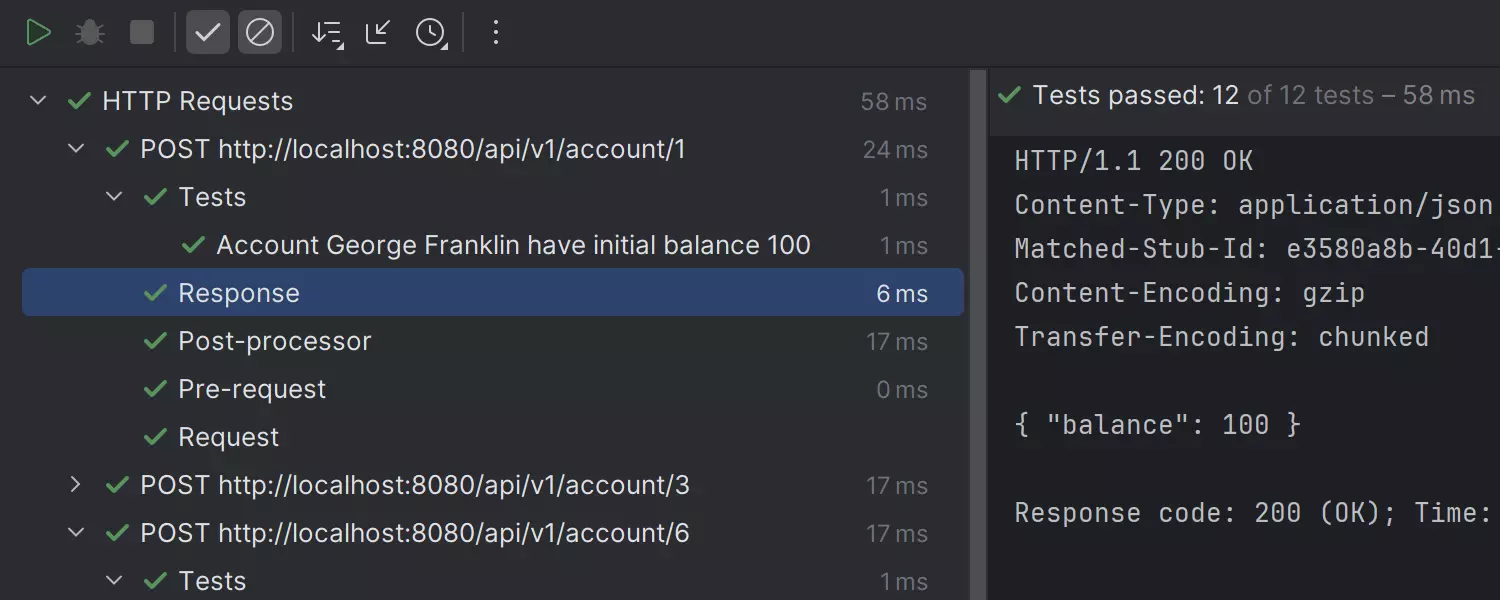Select the Pre-request tree item

(x=252, y=389)
